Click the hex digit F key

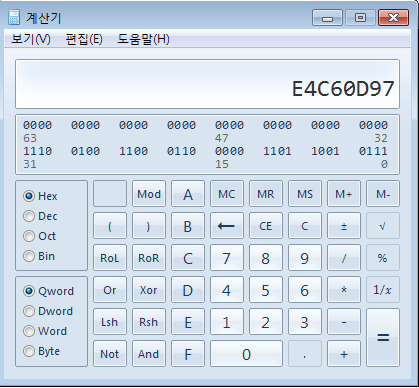[188, 354]
